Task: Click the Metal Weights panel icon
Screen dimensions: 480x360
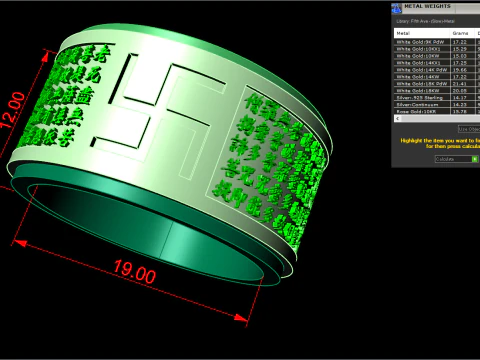Action: coord(396,8)
